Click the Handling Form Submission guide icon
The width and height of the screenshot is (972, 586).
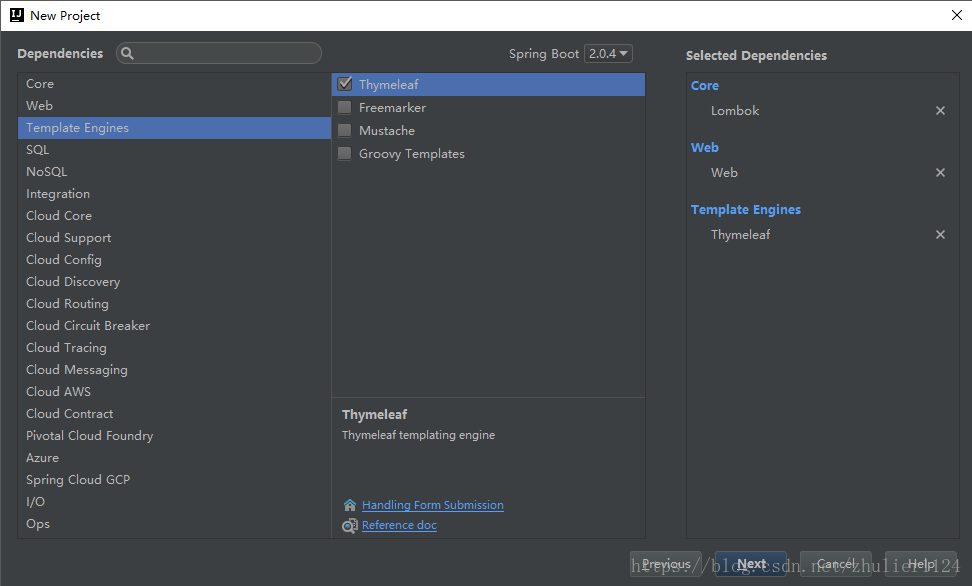pos(349,506)
